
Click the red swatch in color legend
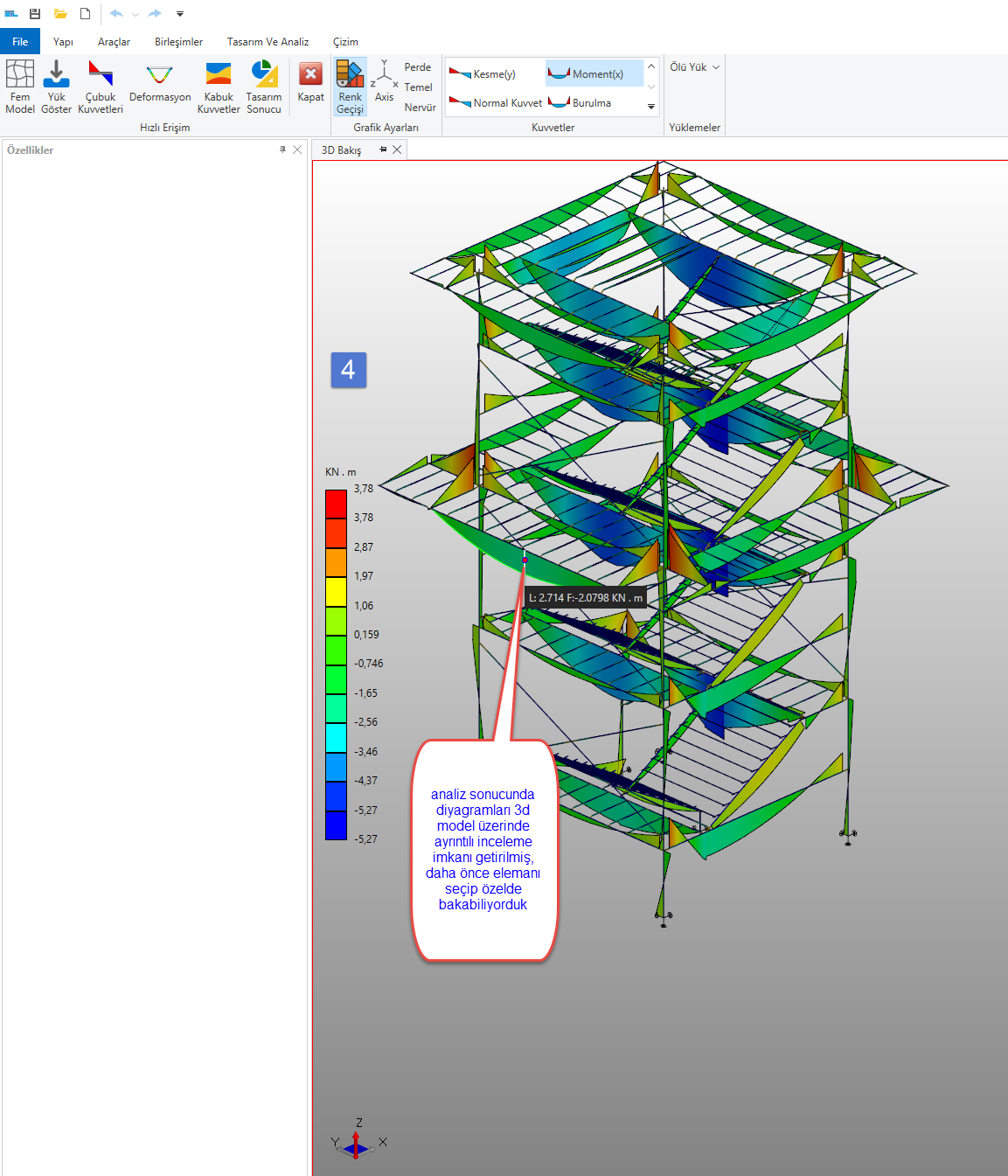(336, 504)
